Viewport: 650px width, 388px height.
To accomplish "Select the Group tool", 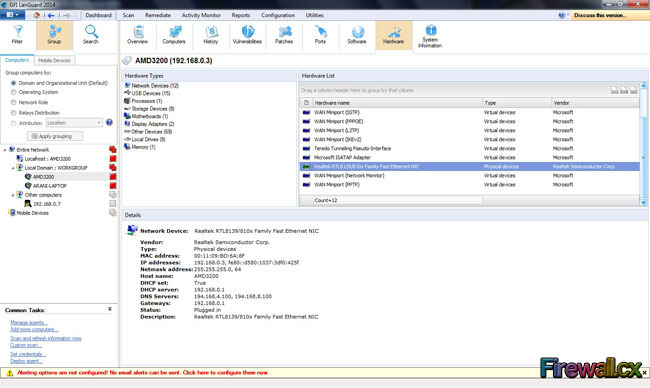I will click(x=54, y=35).
